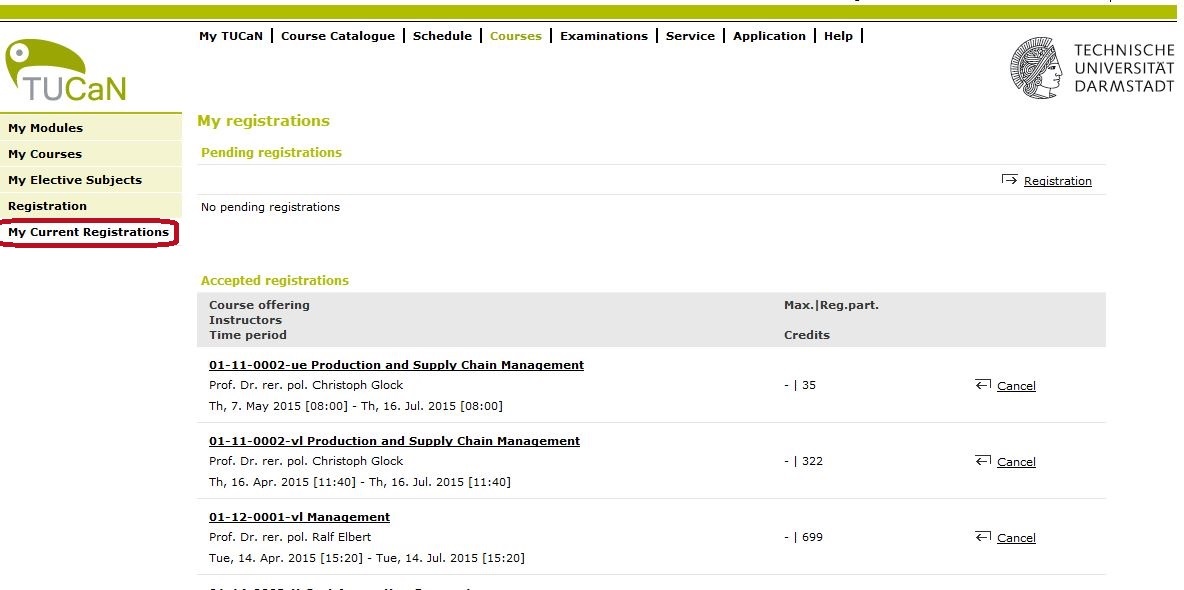1184x590 pixels.
Task: Click the time period starting Th, 7. May 2015
Action: point(356,406)
